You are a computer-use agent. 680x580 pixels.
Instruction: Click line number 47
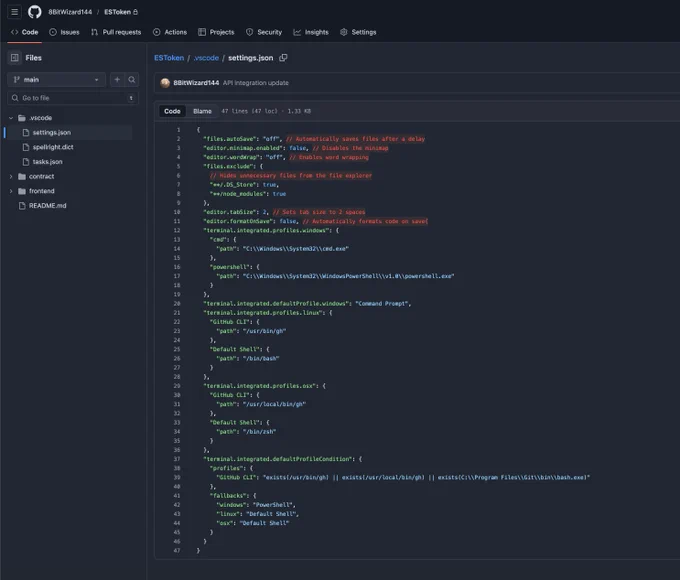[177, 551]
